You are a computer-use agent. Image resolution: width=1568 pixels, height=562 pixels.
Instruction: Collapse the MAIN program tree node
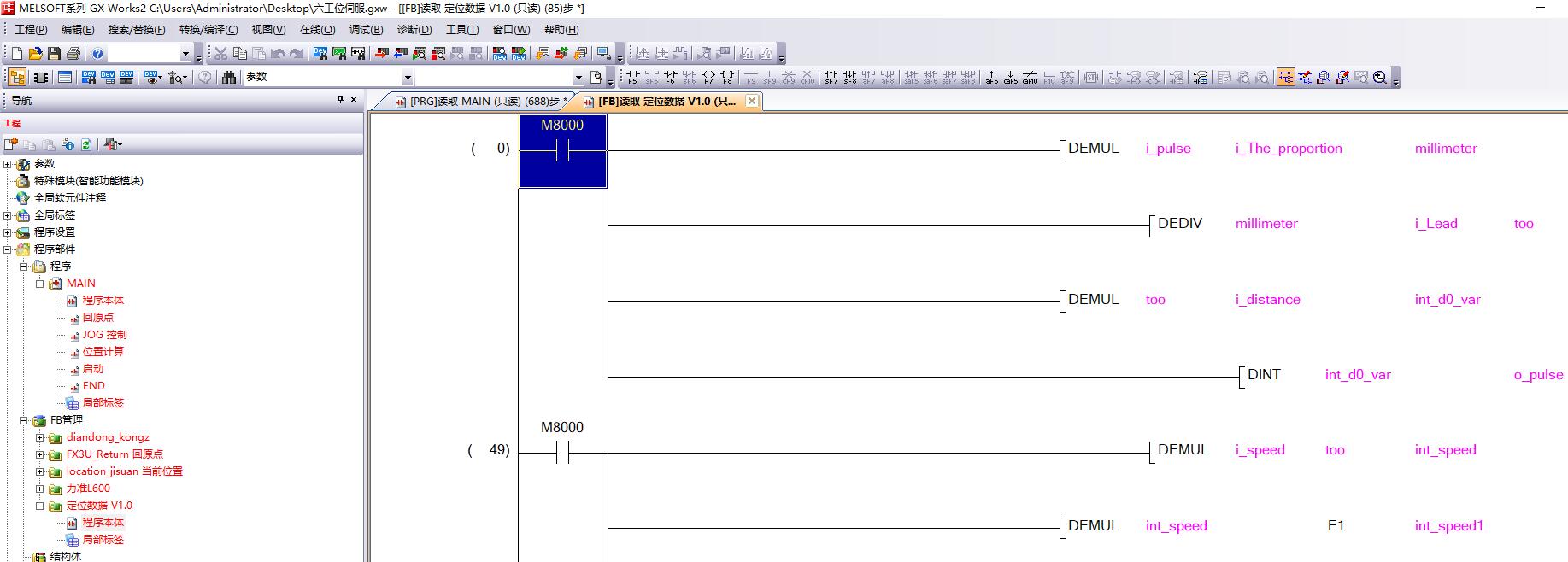tap(39, 284)
